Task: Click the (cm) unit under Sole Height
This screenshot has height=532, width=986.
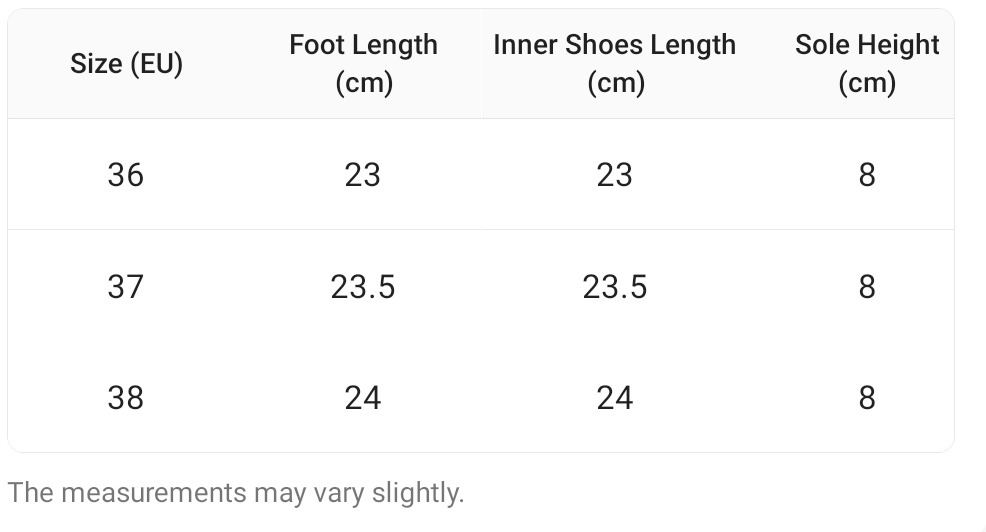Action: coord(867,83)
